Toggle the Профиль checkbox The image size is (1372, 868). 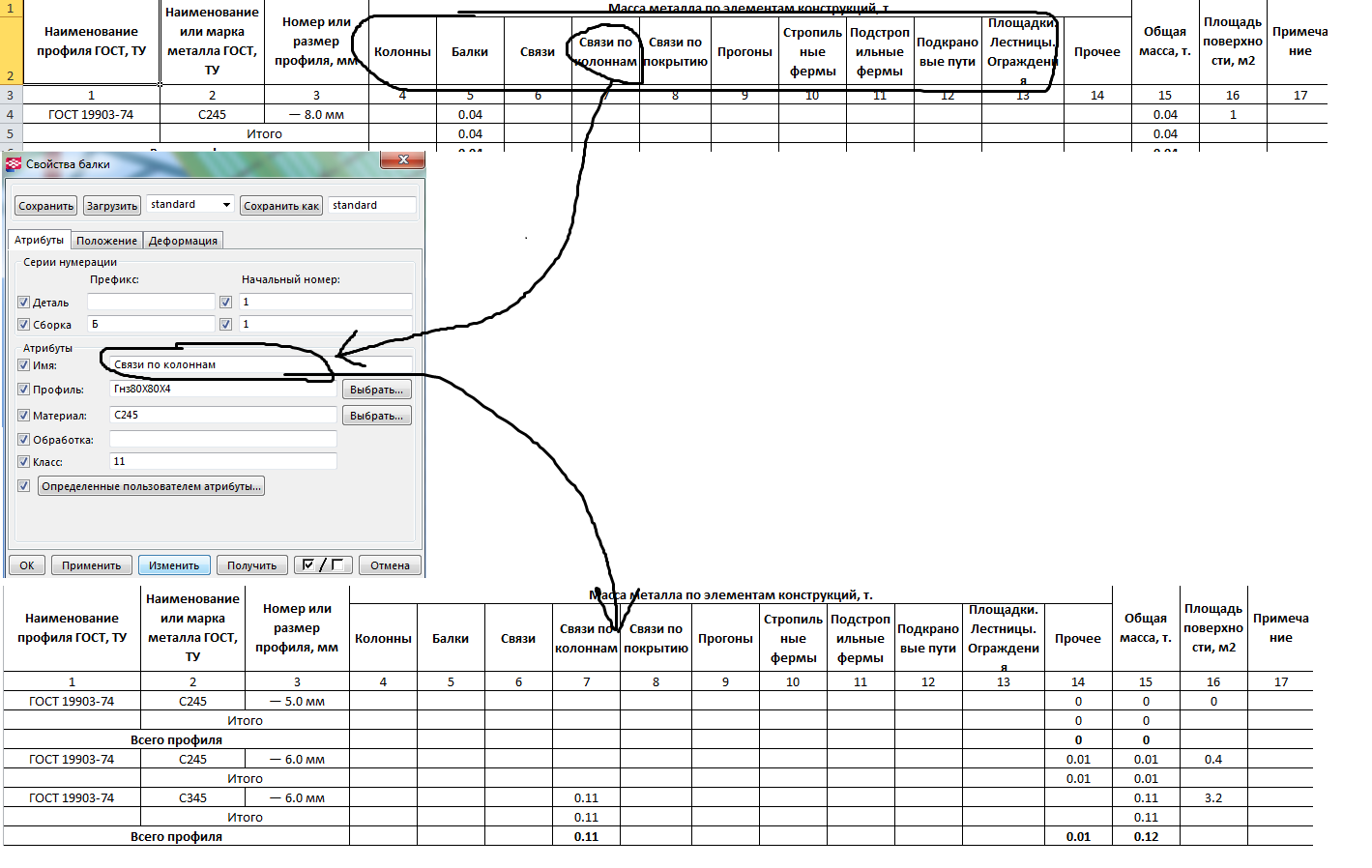(x=24, y=390)
